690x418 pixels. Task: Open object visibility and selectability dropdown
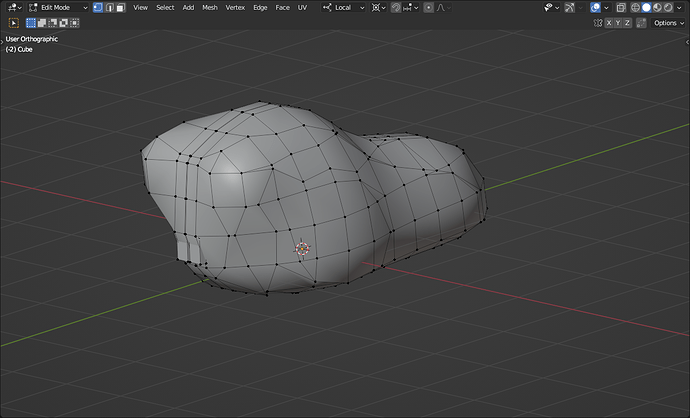pyautogui.click(x=551, y=7)
